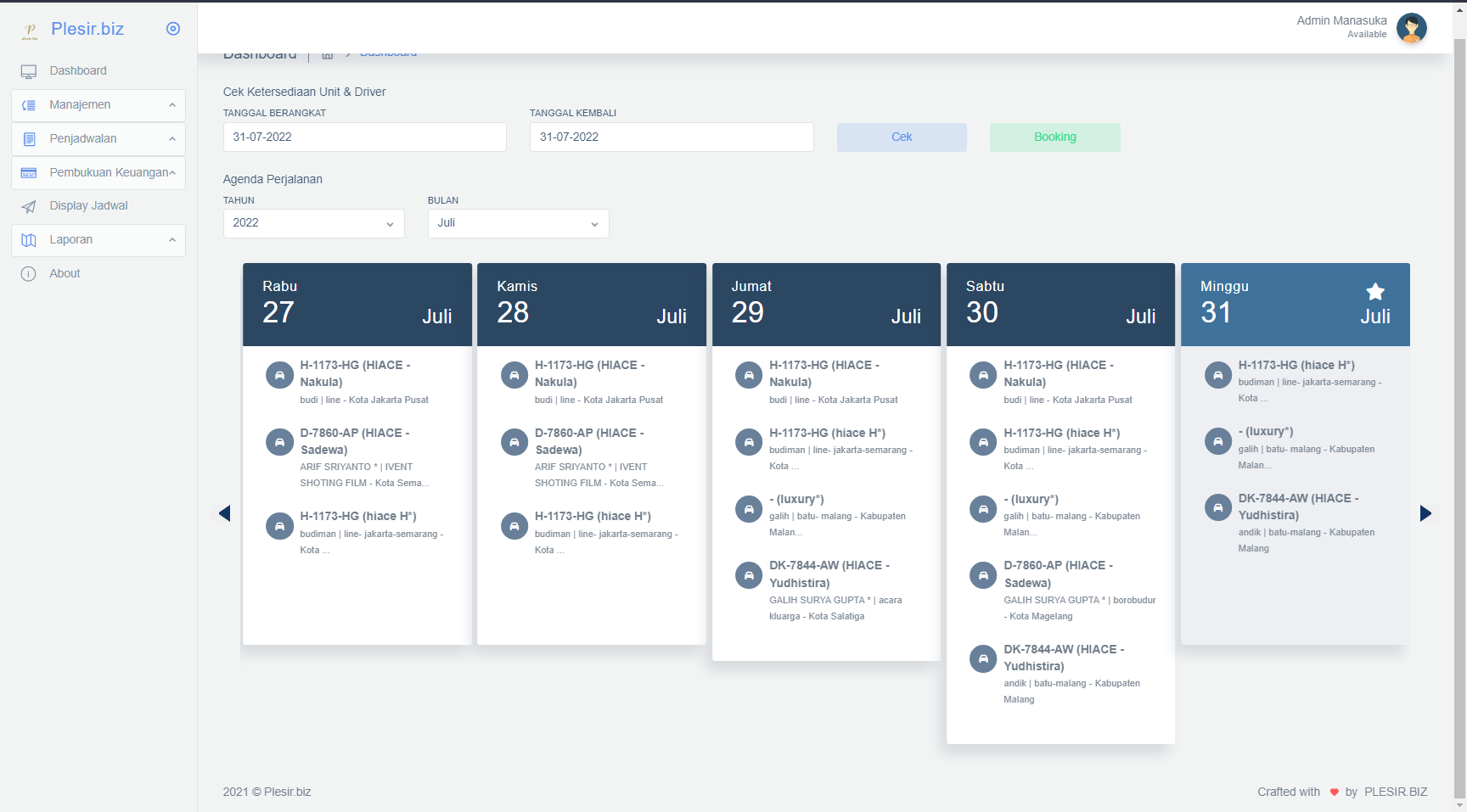
Task: Collapse the Manajemen section chevron
Action: 172,105
